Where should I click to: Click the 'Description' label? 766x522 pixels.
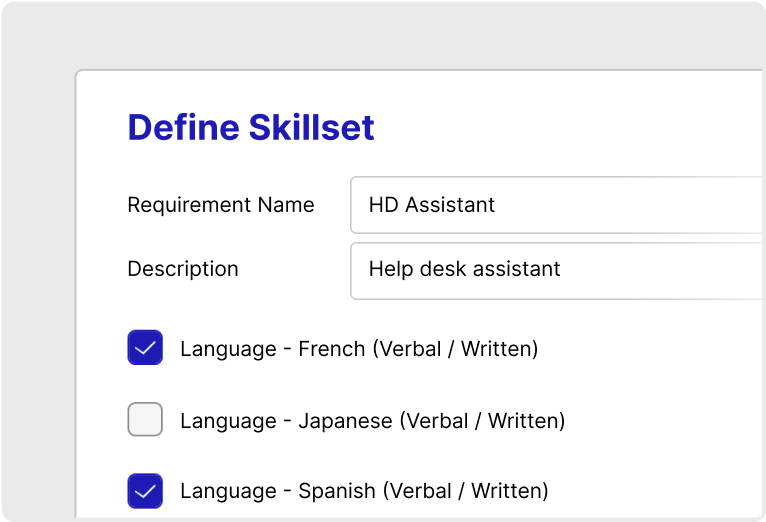pyautogui.click(x=183, y=269)
